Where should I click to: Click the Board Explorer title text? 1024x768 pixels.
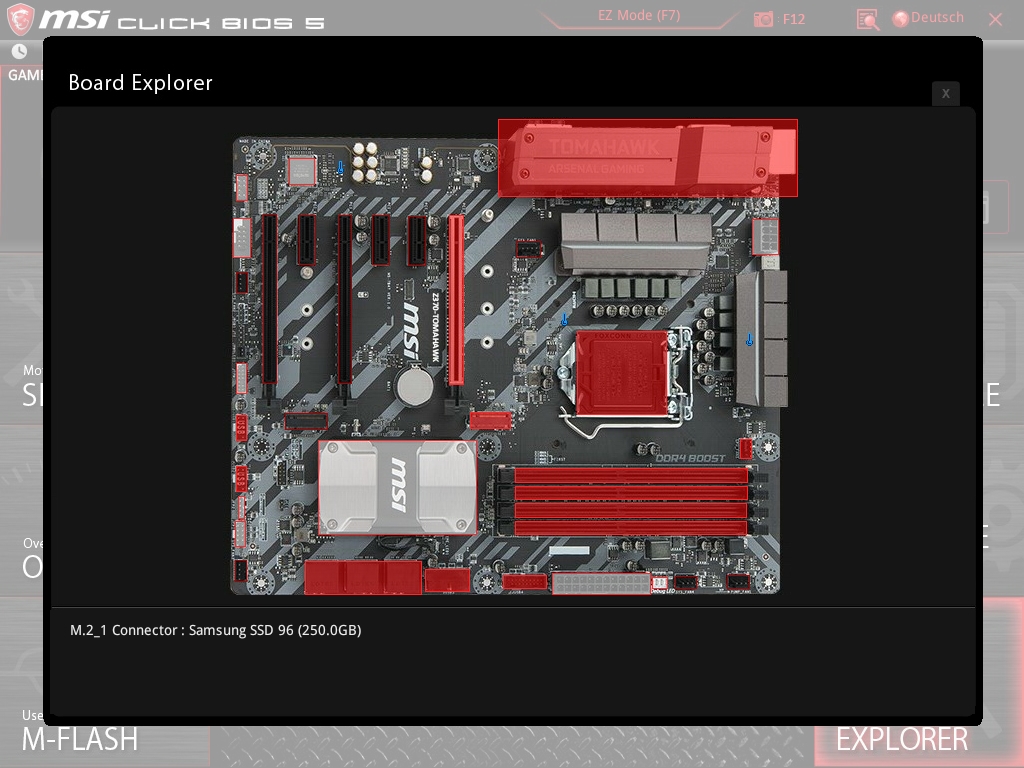click(140, 83)
